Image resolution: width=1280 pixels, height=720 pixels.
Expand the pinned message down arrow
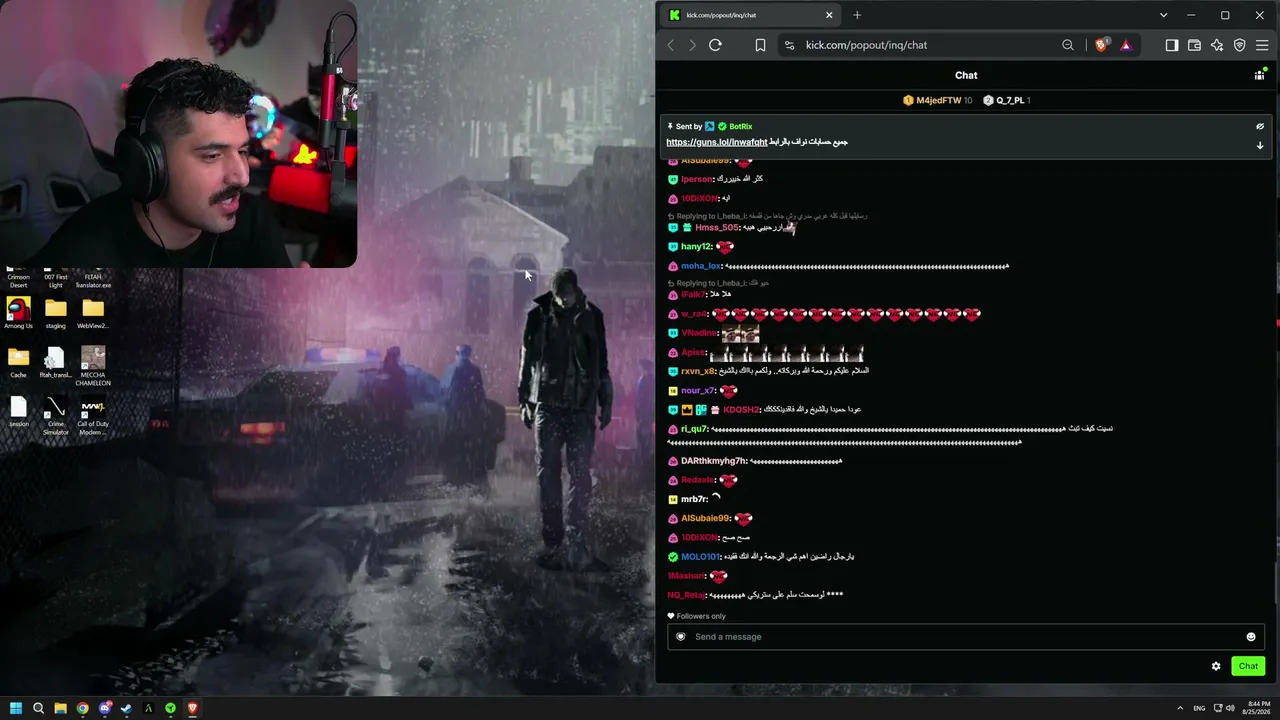pyautogui.click(x=1260, y=145)
